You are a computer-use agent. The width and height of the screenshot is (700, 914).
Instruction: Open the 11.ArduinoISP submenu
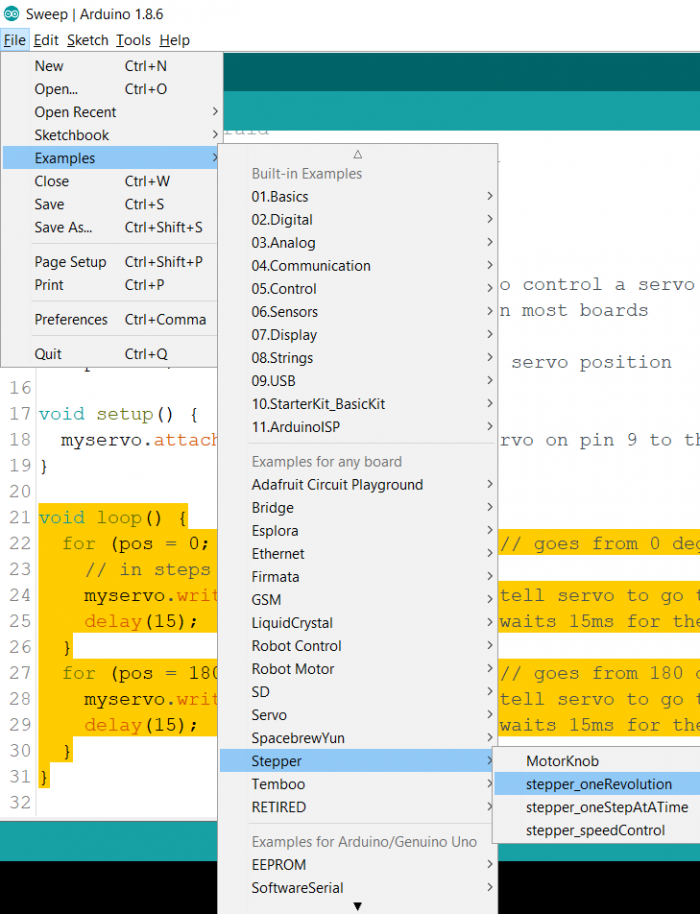358,427
